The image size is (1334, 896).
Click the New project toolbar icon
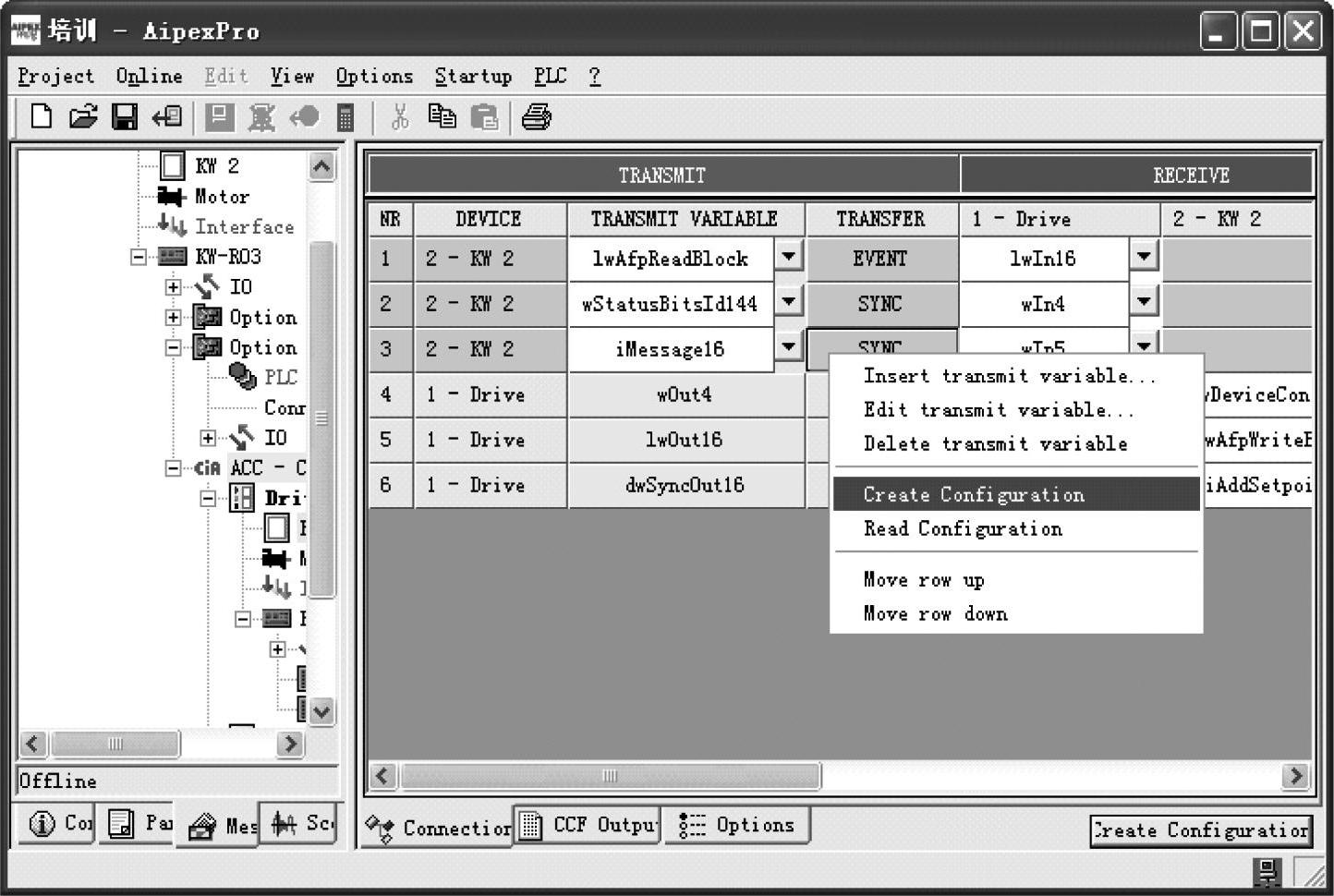coord(41,116)
